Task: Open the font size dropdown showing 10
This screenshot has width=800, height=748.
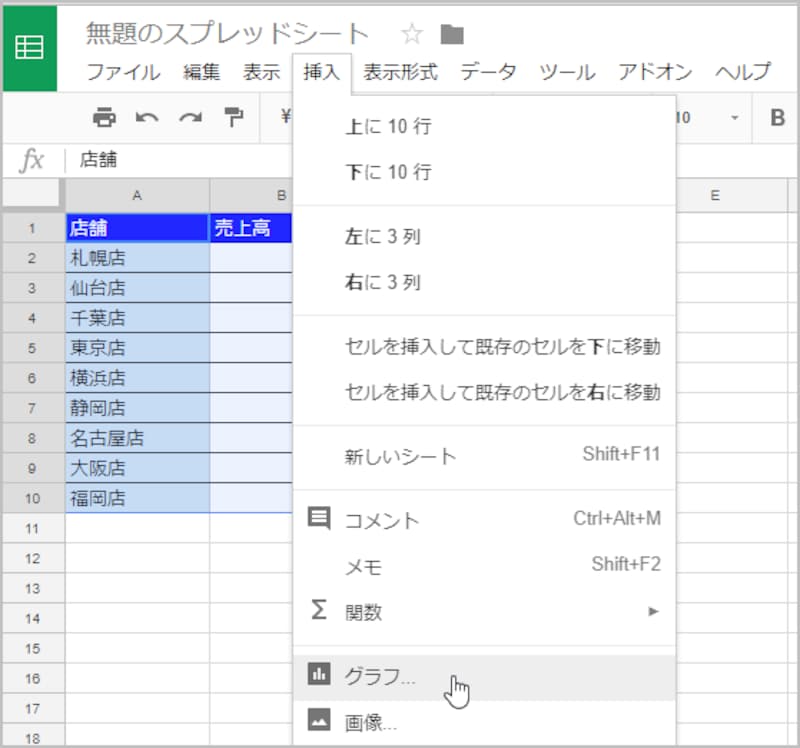Action: [x=710, y=118]
